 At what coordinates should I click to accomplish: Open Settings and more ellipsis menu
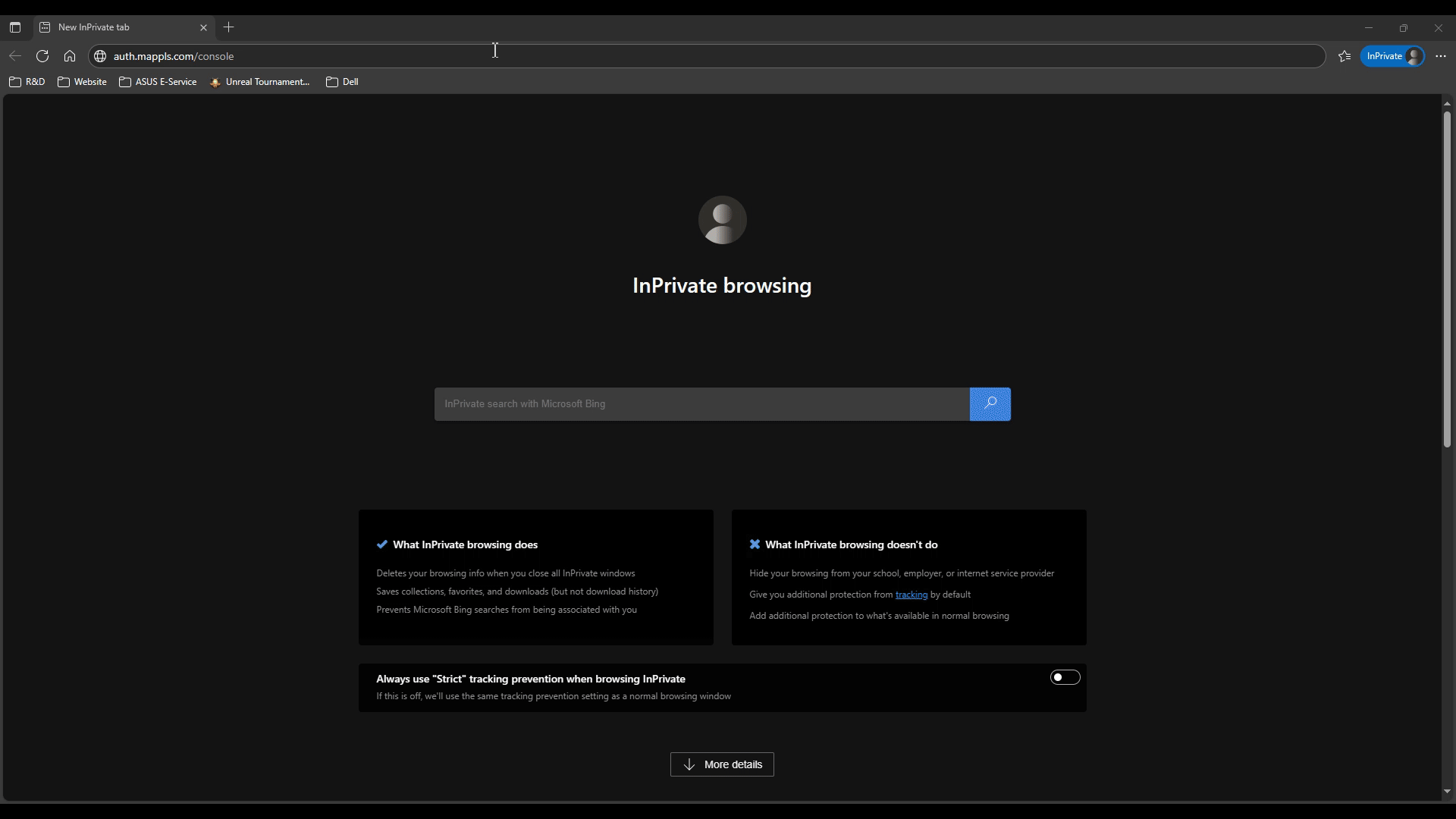(x=1441, y=56)
